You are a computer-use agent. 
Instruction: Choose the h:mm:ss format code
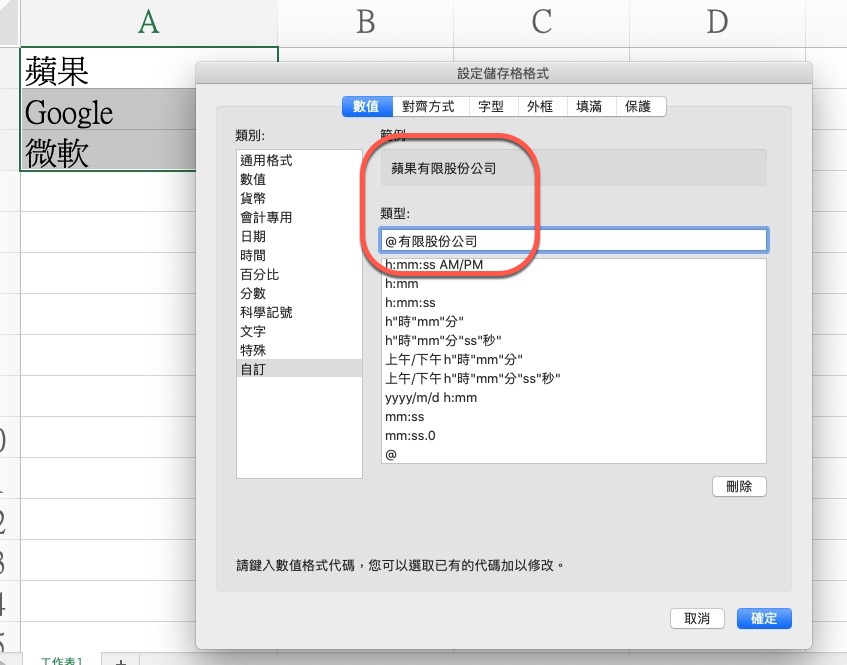click(x=573, y=303)
